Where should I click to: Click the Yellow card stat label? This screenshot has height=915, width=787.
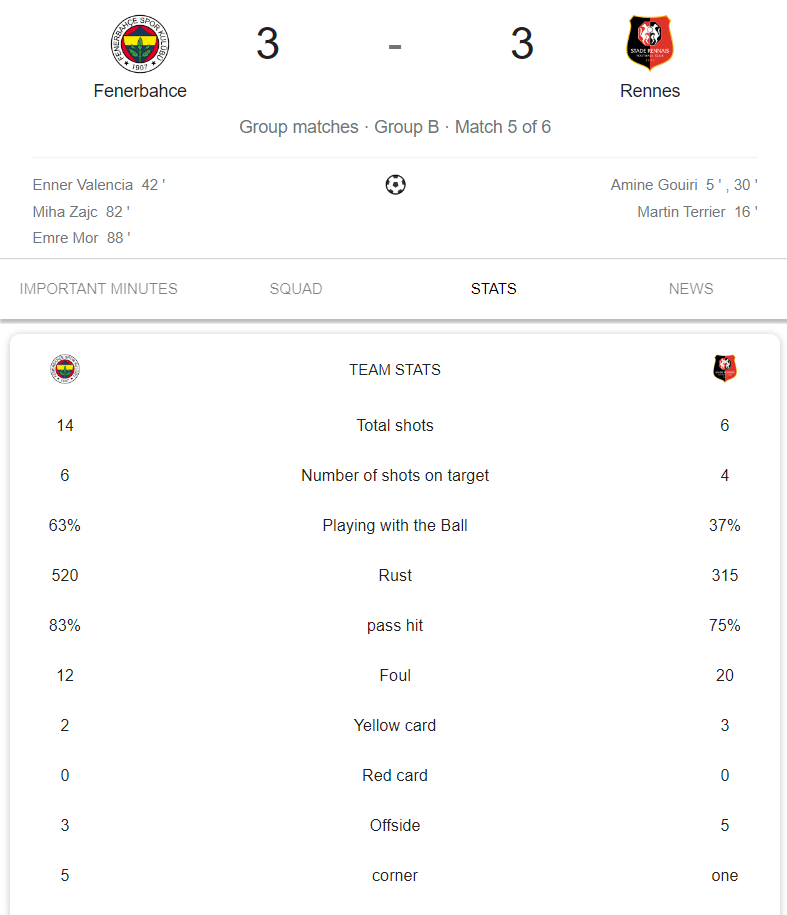(x=395, y=725)
